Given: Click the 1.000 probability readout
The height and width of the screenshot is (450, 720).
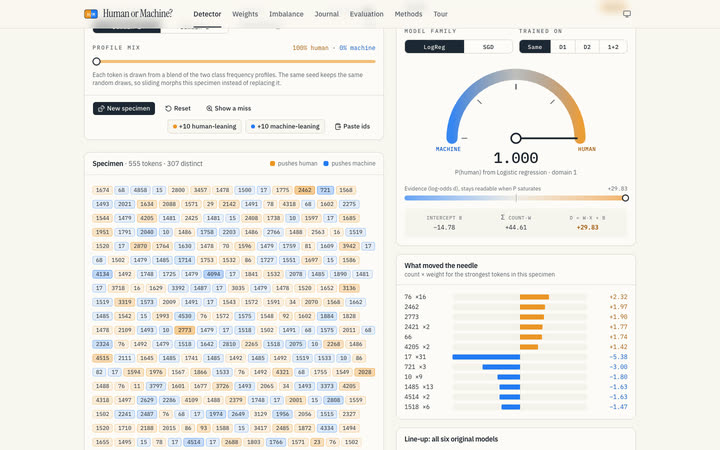Looking at the screenshot, I should [x=516, y=158].
